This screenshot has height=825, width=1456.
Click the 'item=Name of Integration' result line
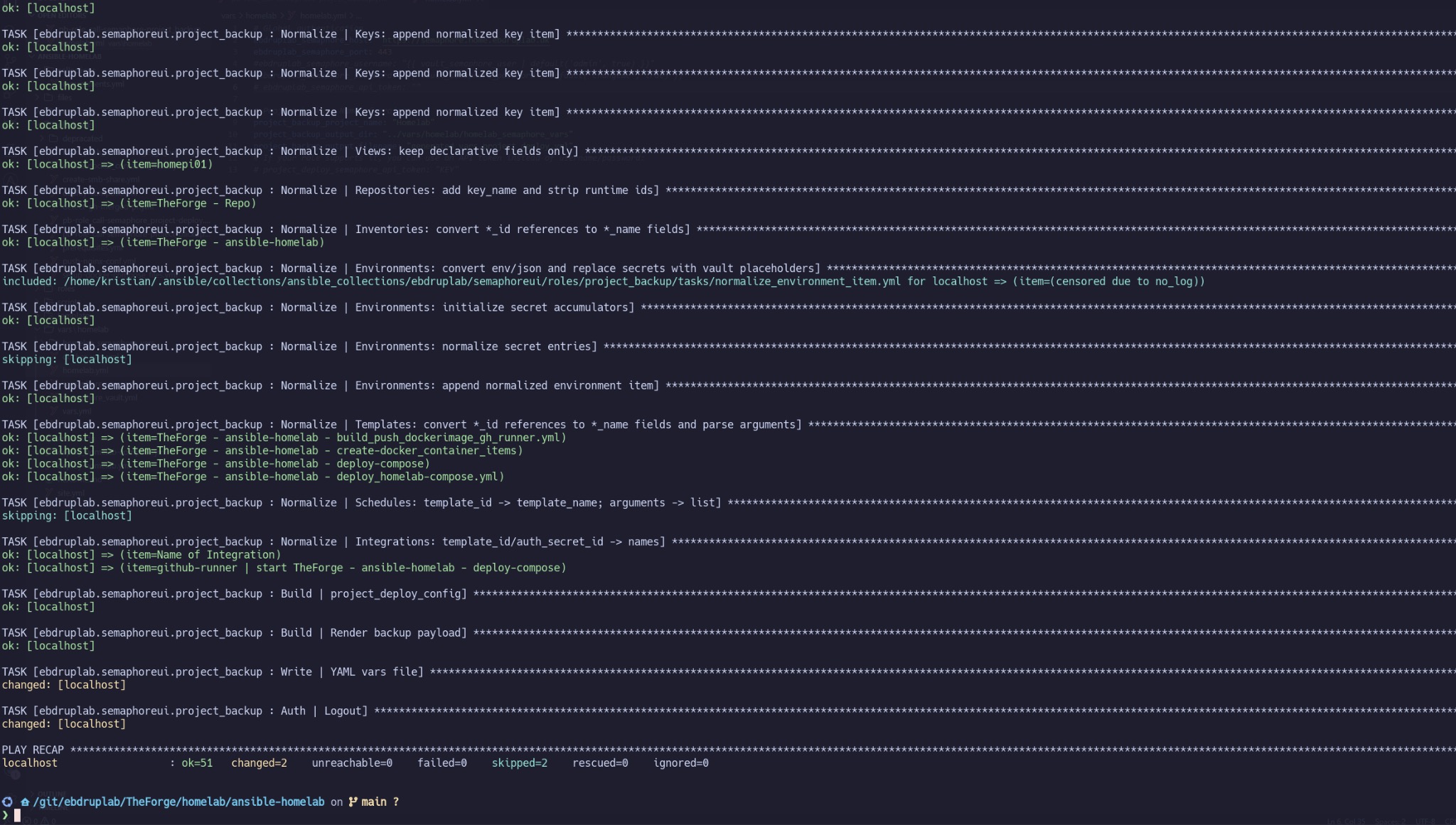[x=141, y=554]
